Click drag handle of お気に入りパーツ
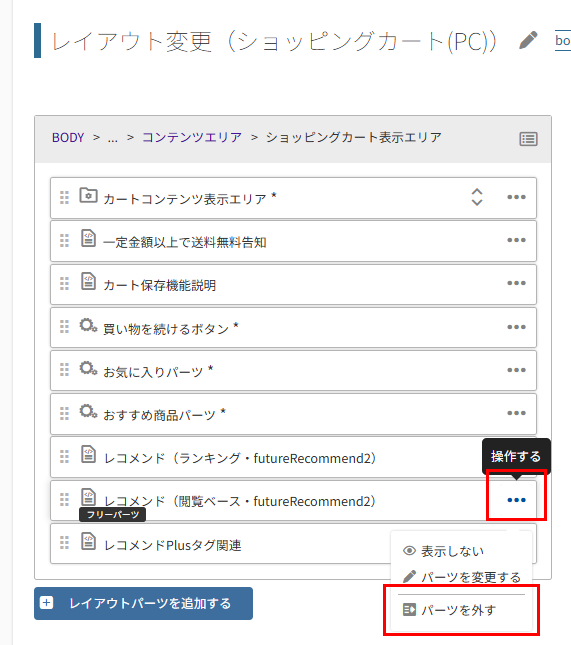This screenshot has width=571, height=645. click(x=65, y=370)
